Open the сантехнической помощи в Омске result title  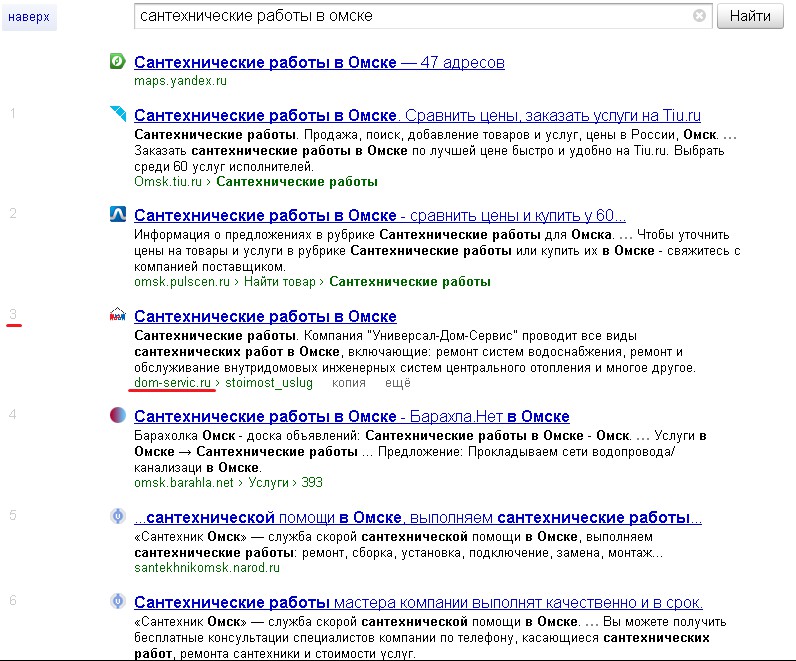(418, 517)
